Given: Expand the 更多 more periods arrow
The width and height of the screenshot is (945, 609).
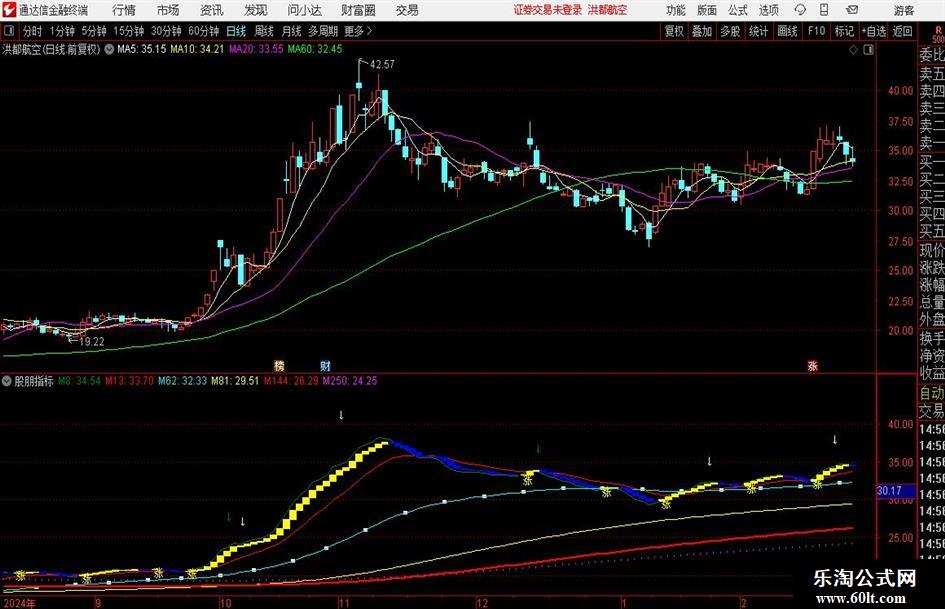Looking at the screenshot, I should click(359, 31).
